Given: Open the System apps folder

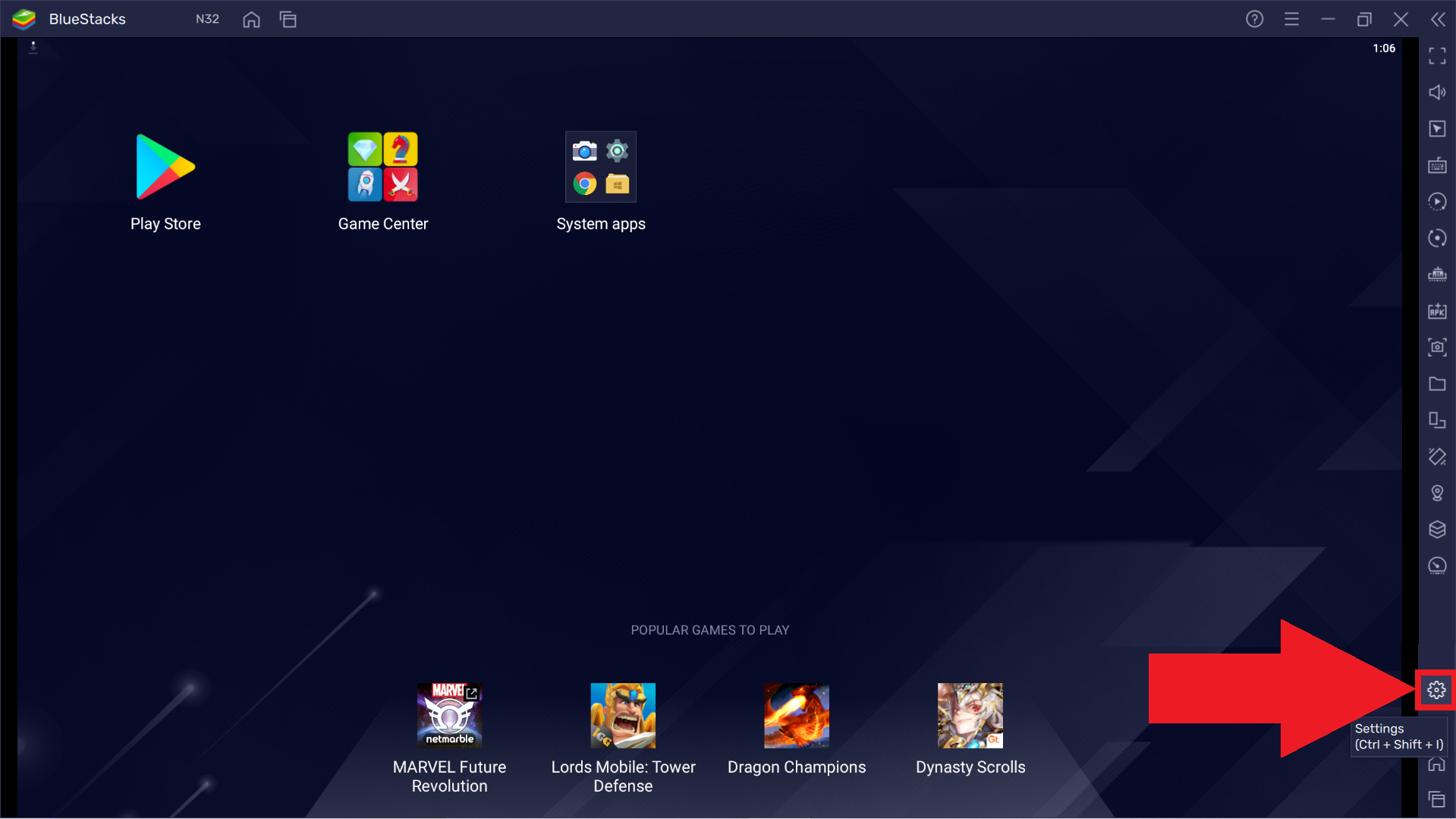Looking at the screenshot, I should tap(600, 167).
